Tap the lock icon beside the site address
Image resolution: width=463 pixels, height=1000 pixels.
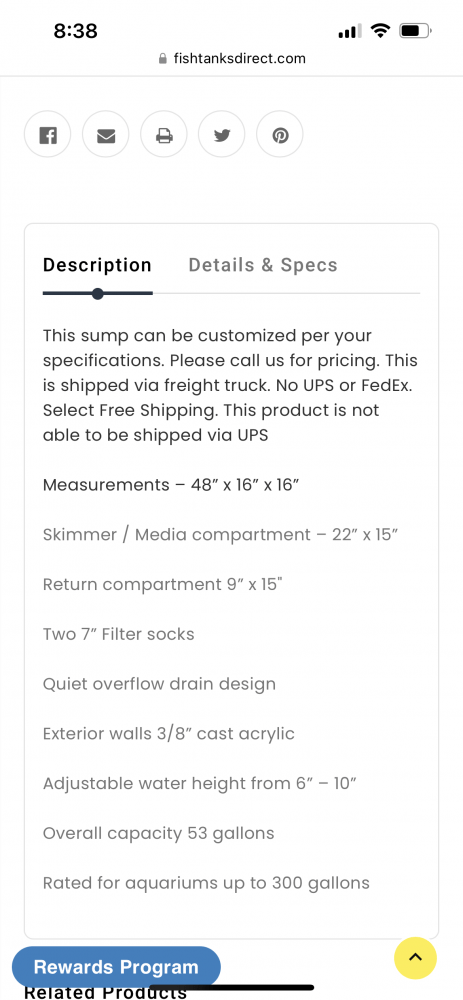pos(163,59)
